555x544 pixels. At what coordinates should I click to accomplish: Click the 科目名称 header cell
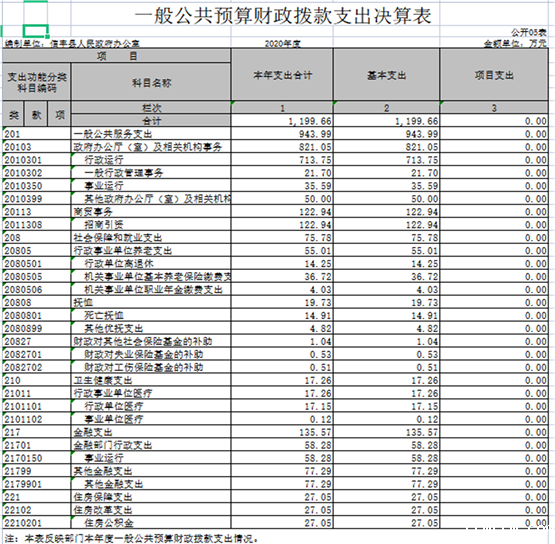pyautogui.click(x=151, y=82)
